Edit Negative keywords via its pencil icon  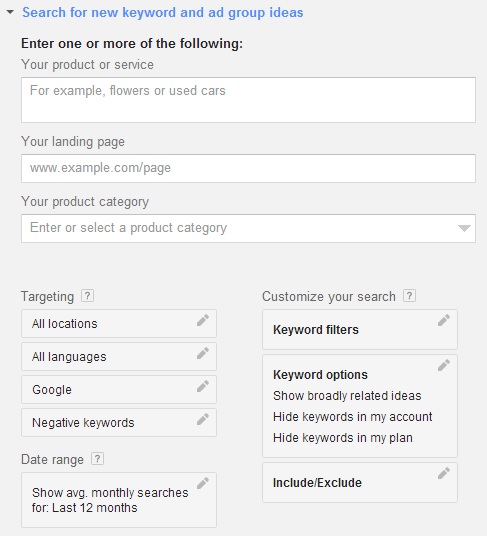[203, 419]
